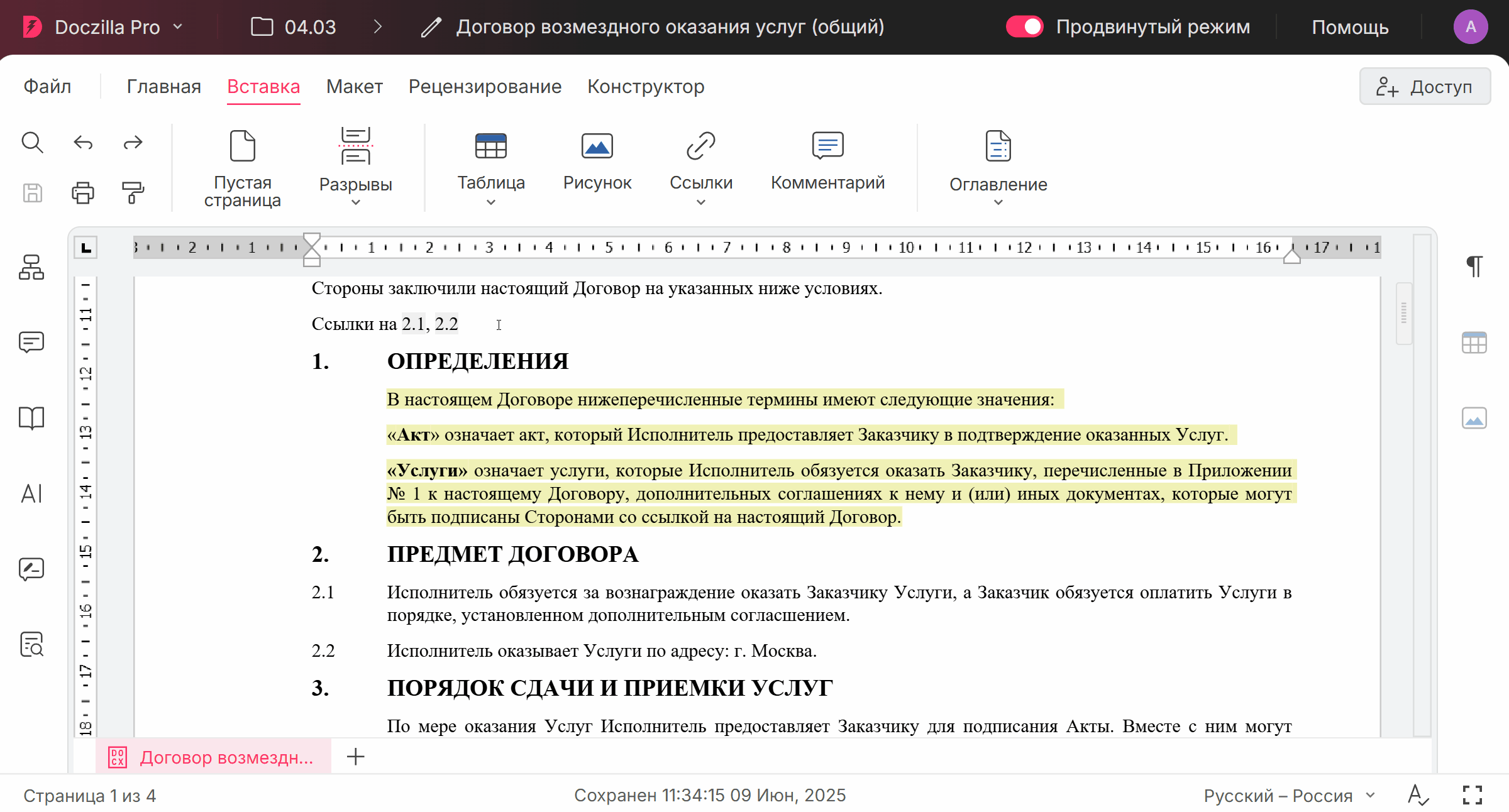1509x812 pixels.
Task: Add a comment with Комментарий
Action: [827, 161]
